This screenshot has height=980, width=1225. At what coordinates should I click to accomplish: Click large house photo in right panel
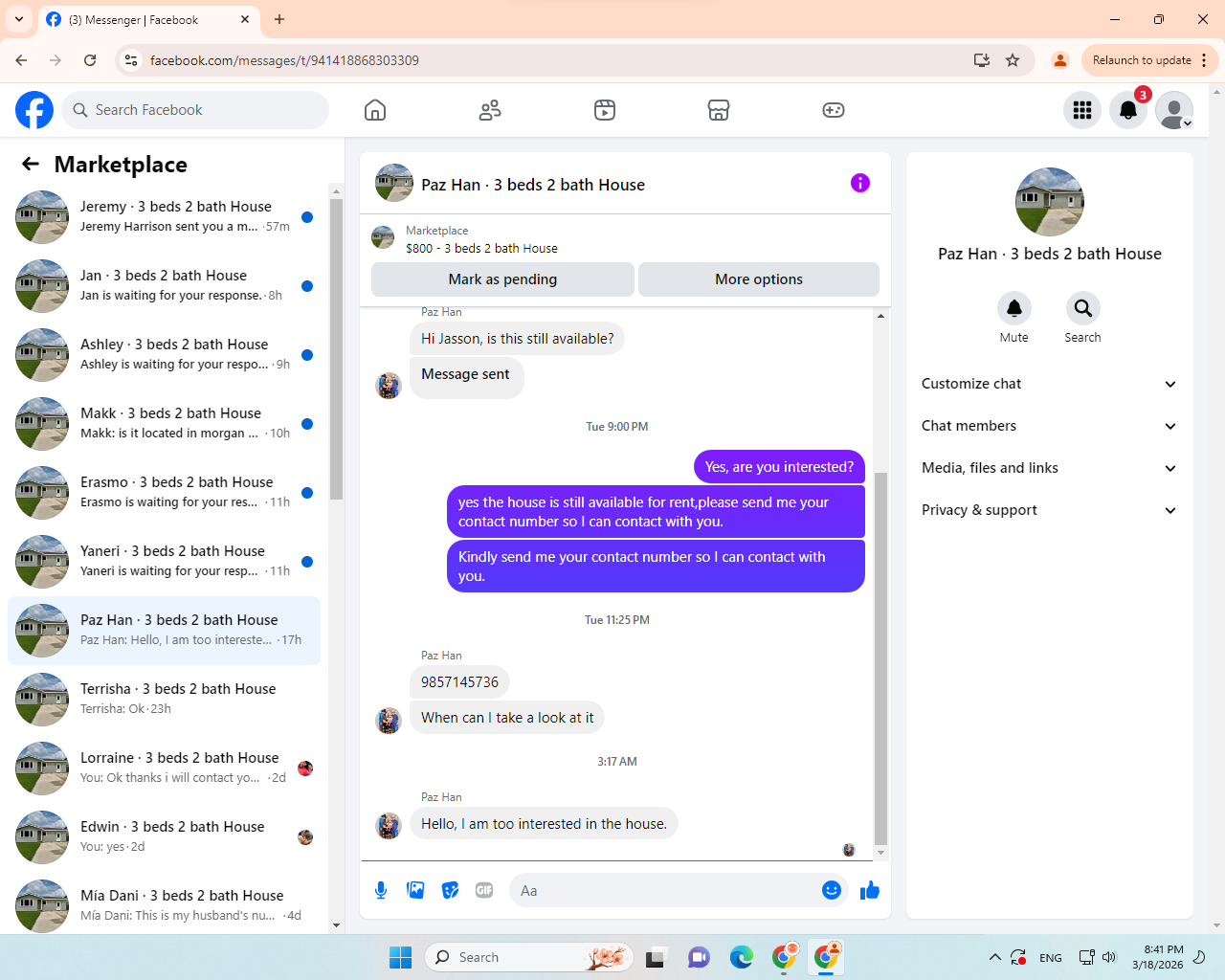(x=1050, y=202)
